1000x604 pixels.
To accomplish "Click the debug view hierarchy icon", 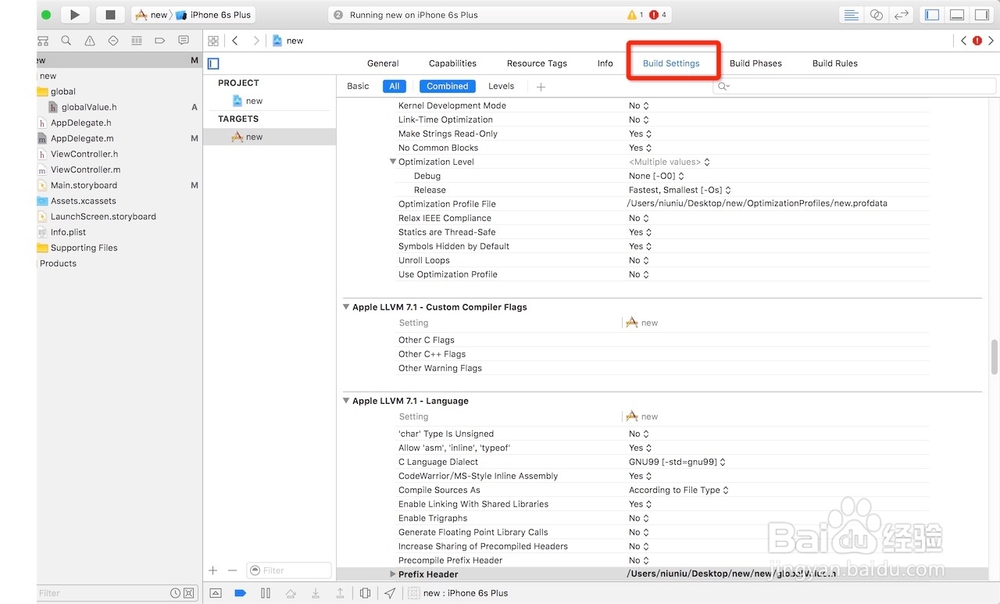I will [365, 593].
